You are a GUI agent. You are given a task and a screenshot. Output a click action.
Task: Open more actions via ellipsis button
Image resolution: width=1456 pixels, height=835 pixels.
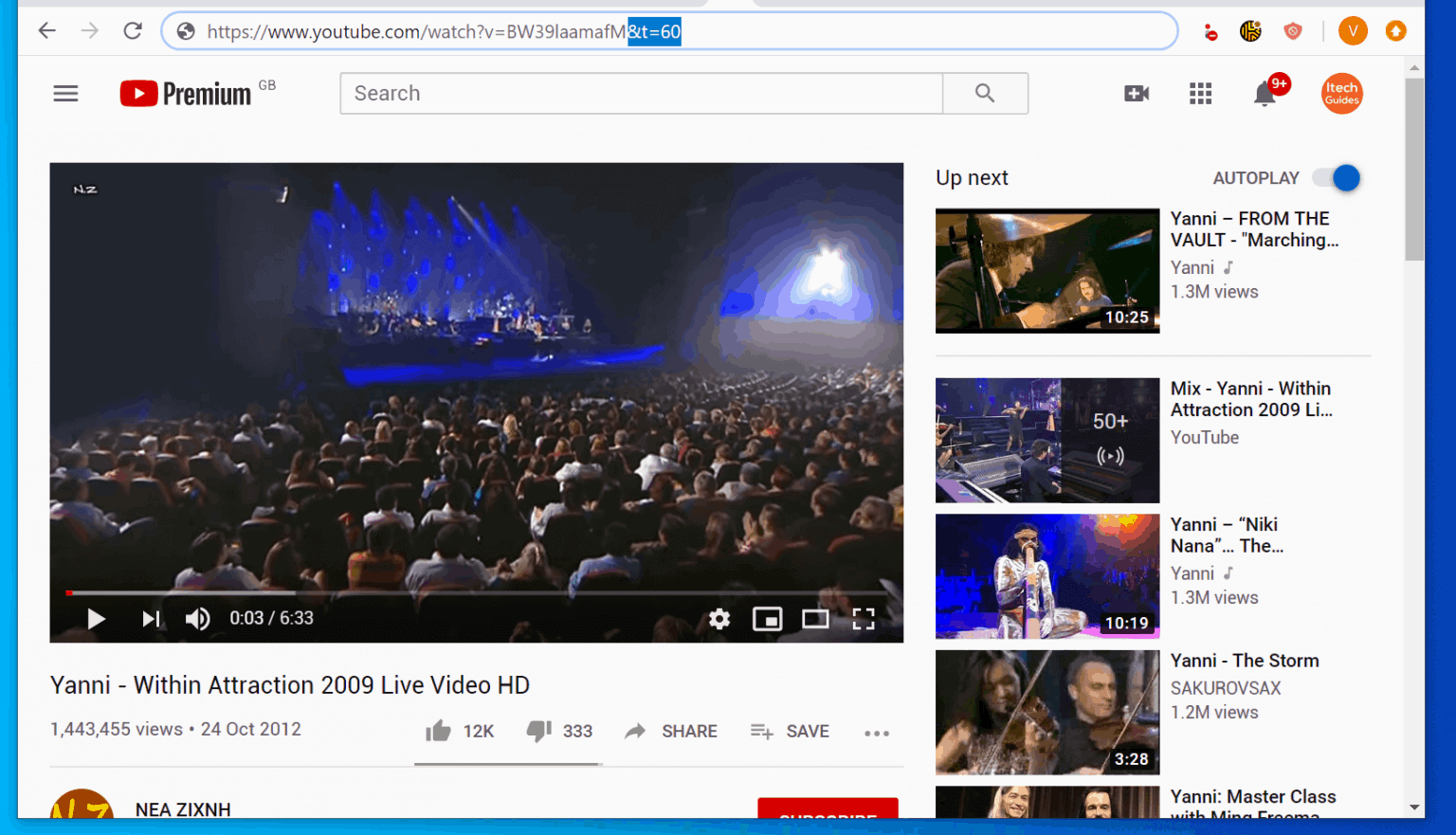877,732
